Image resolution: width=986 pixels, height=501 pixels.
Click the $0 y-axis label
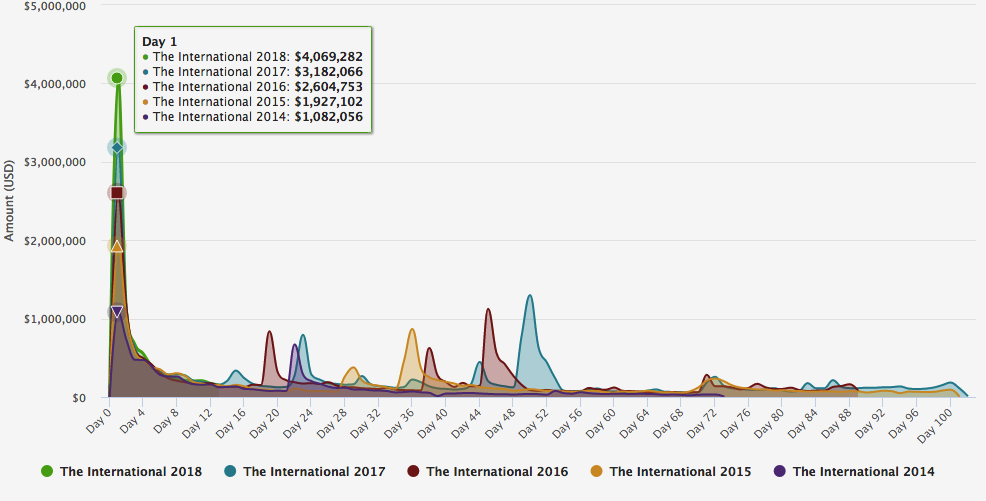[x=79, y=398]
